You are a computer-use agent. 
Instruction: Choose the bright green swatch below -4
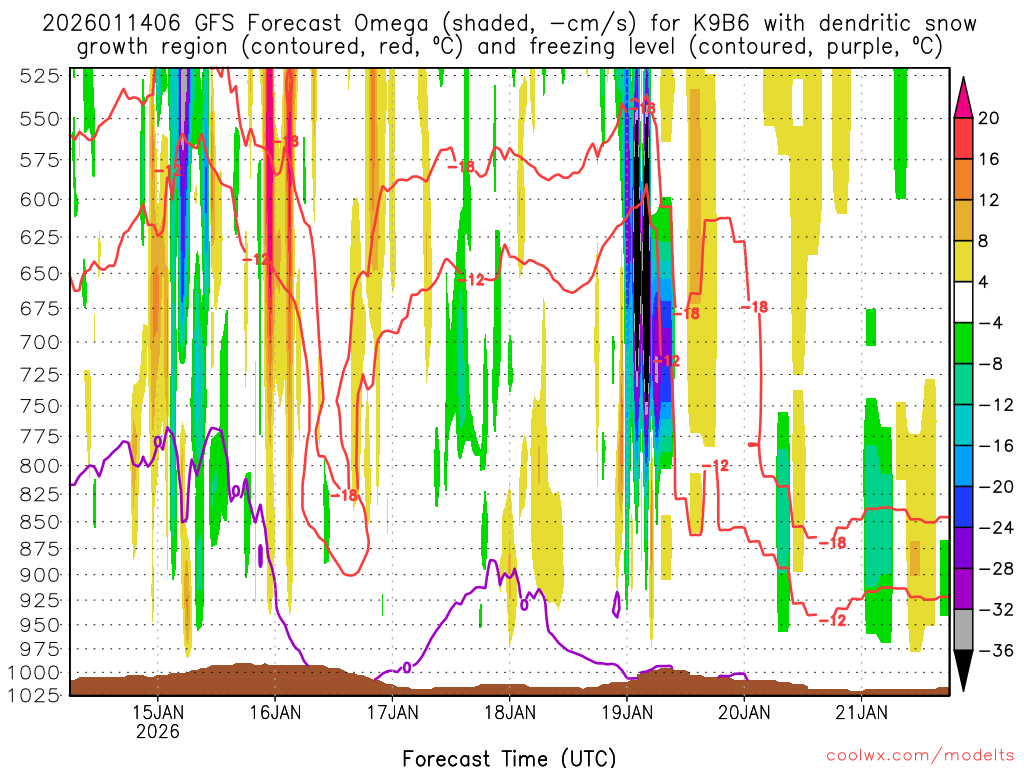[x=963, y=343]
